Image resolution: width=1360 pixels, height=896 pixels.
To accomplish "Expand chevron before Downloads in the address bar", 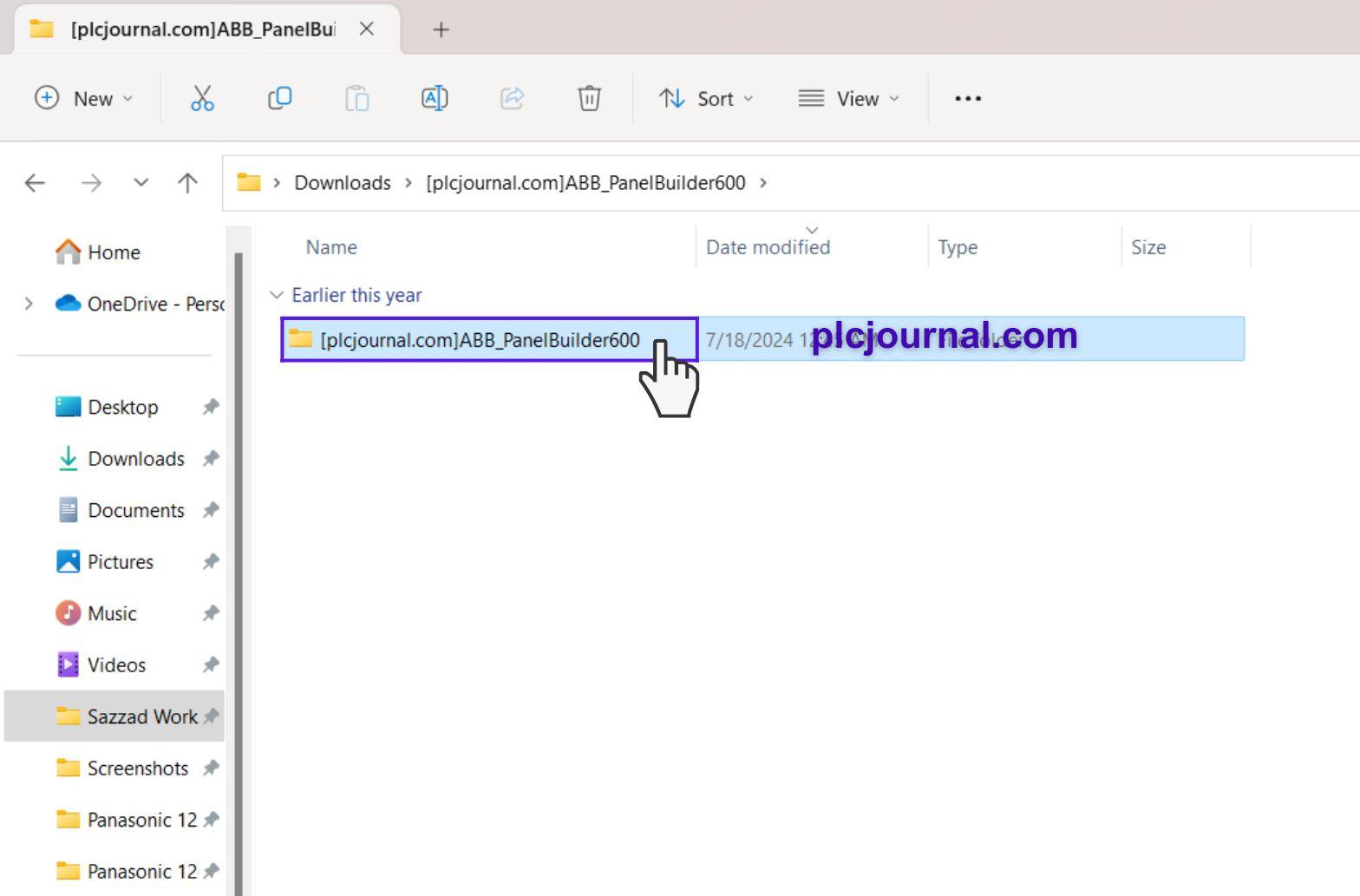I will tap(277, 183).
